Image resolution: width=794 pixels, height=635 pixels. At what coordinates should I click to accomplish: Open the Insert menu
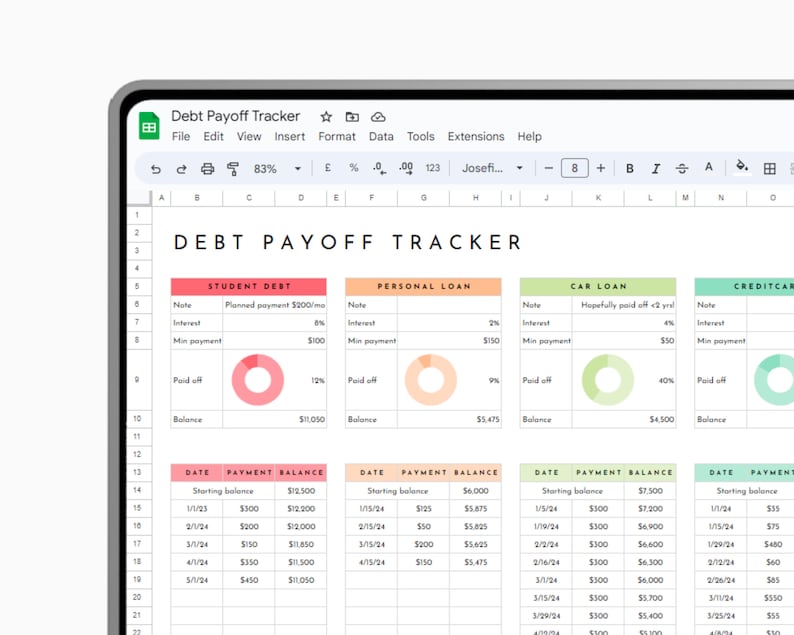coord(290,137)
